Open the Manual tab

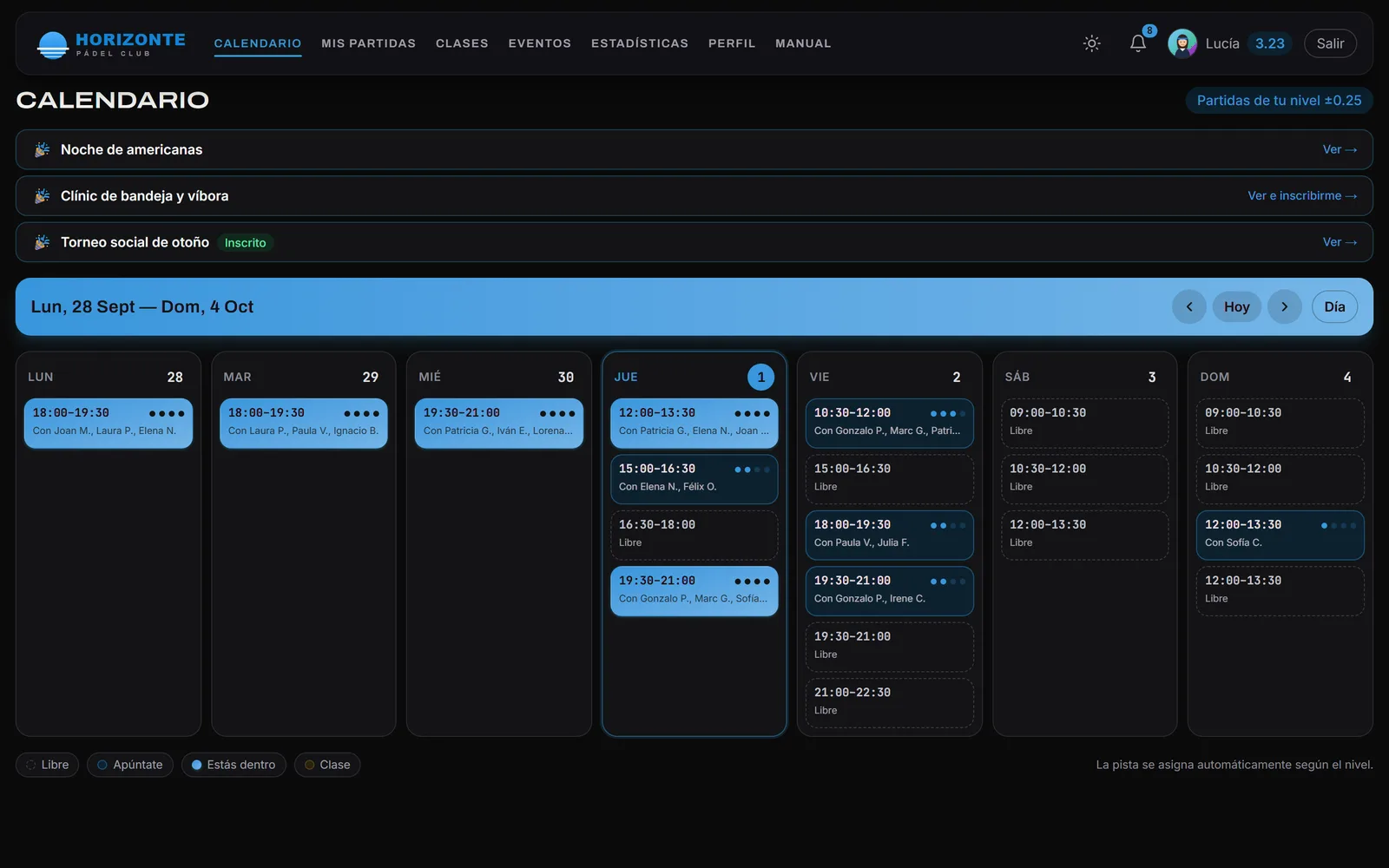coord(803,43)
